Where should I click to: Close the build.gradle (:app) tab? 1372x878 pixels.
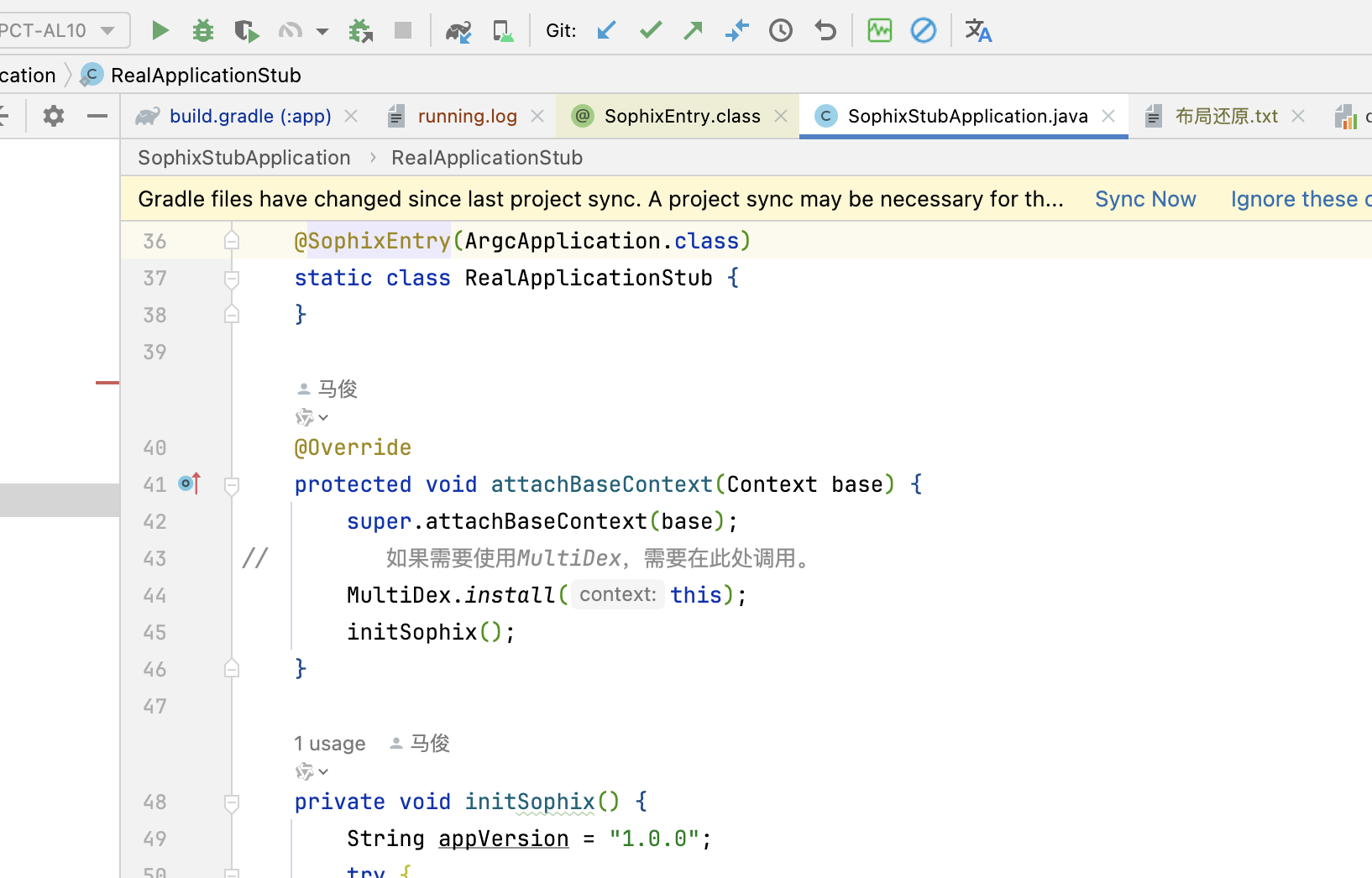[352, 116]
